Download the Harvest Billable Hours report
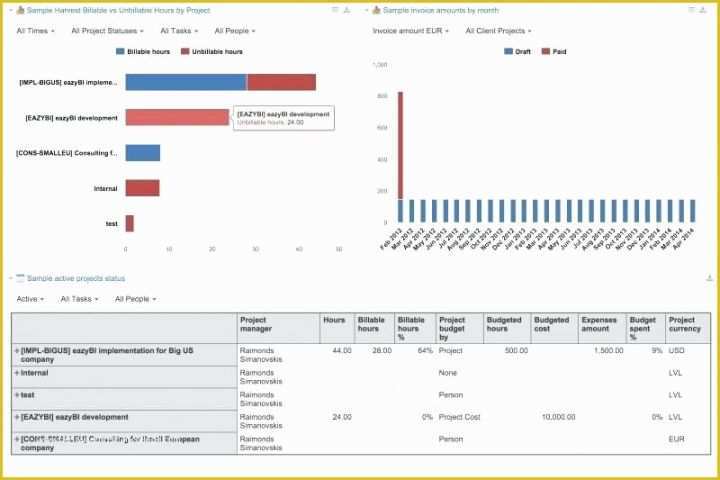Image resolution: width=720 pixels, height=480 pixels. (346, 10)
